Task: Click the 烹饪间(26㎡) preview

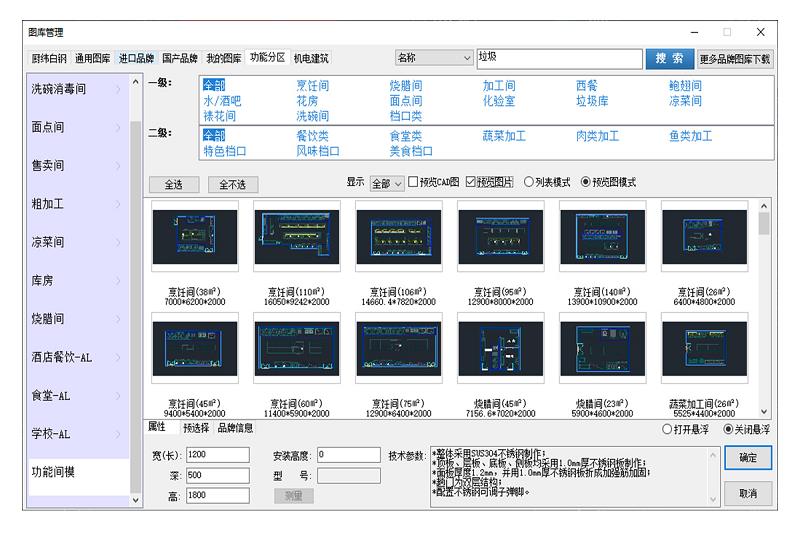Action: (705, 237)
